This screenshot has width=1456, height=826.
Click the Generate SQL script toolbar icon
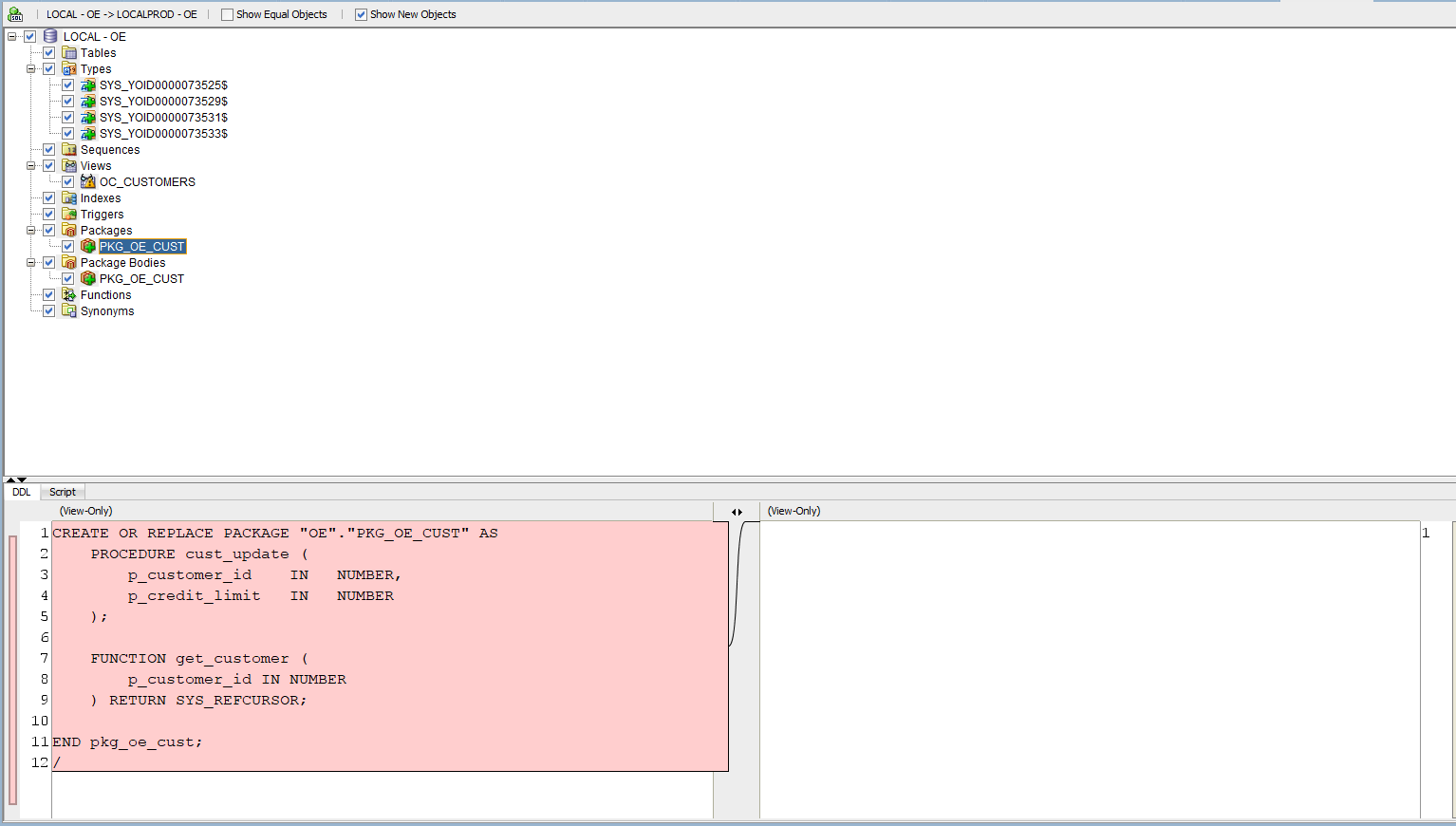coord(15,14)
